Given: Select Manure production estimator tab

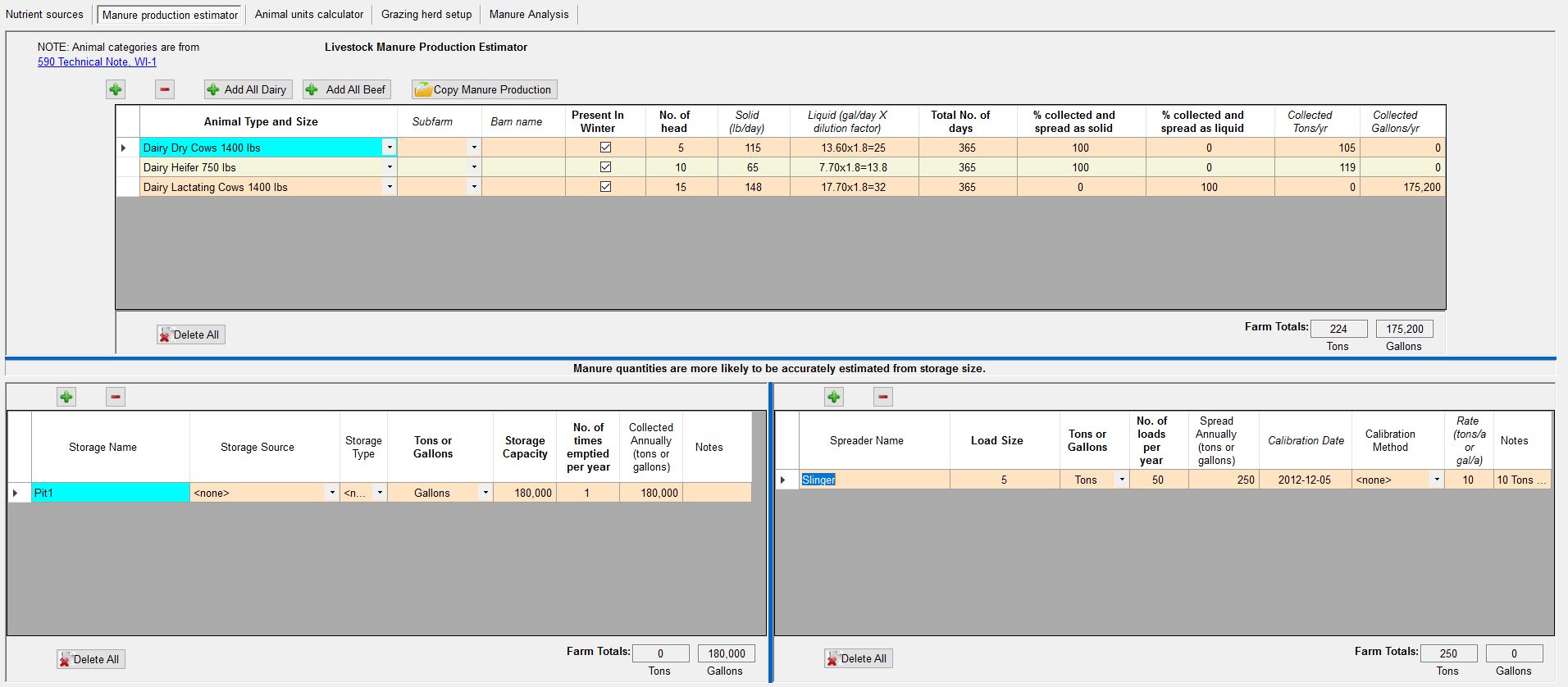Looking at the screenshot, I should click(x=170, y=15).
